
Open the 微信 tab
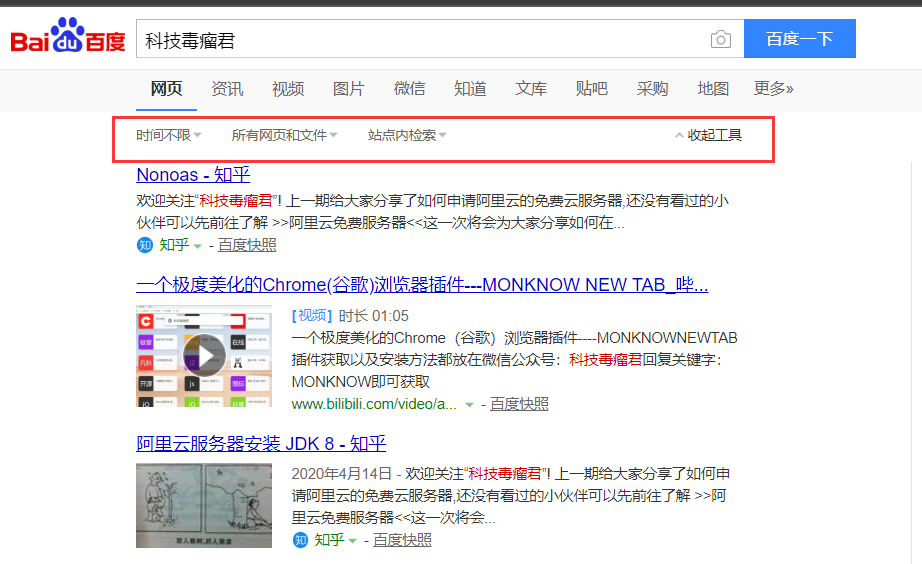click(x=409, y=89)
